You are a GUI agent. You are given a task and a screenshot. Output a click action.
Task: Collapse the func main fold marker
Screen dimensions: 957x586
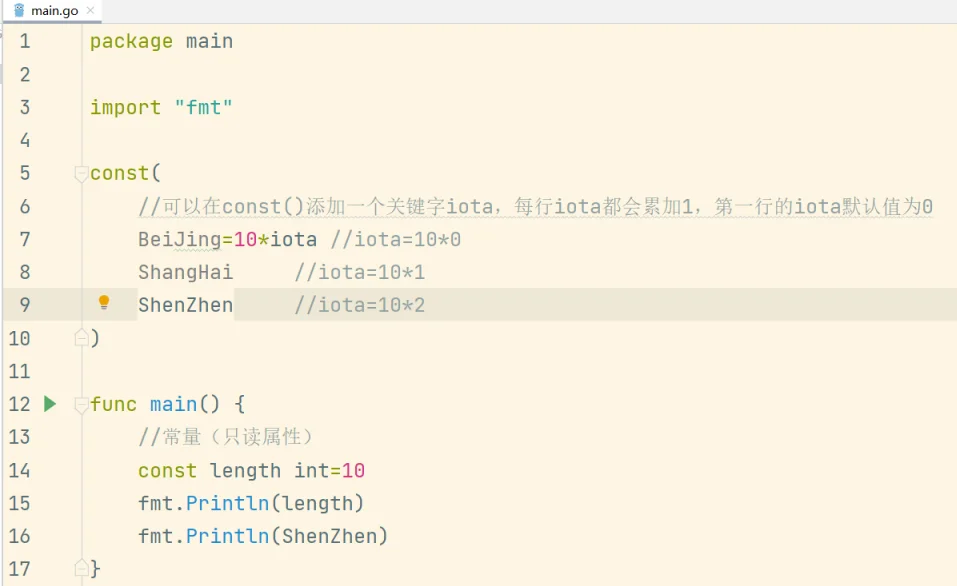(81, 405)
